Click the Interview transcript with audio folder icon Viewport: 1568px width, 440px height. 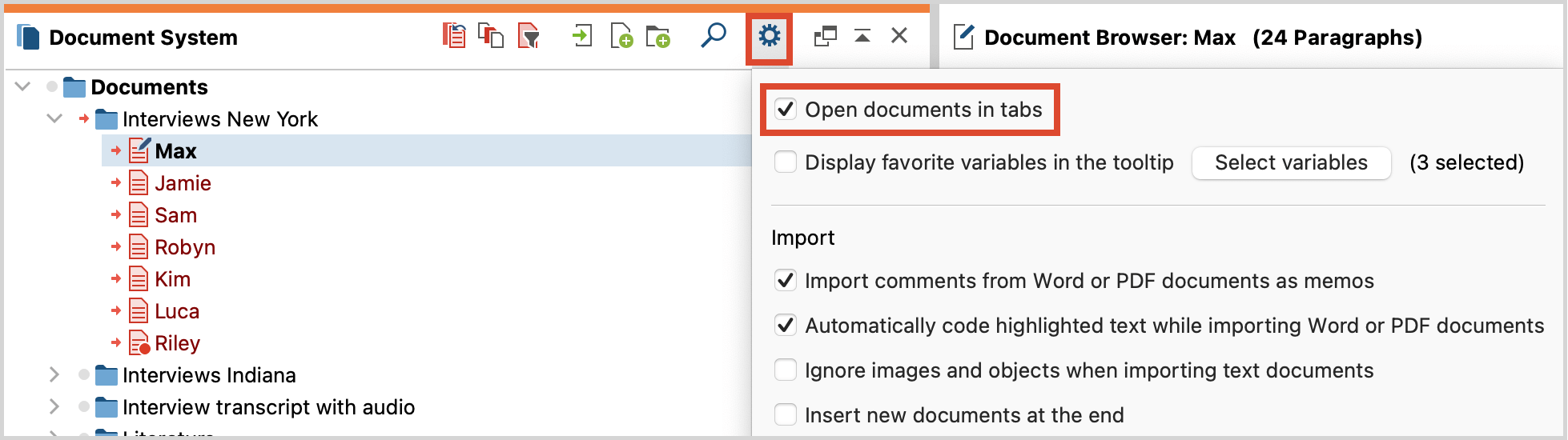107,407
